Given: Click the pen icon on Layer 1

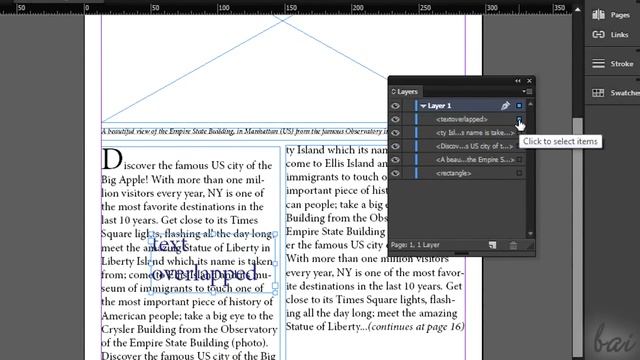Looking at the screenshot, I should (505, 106).
